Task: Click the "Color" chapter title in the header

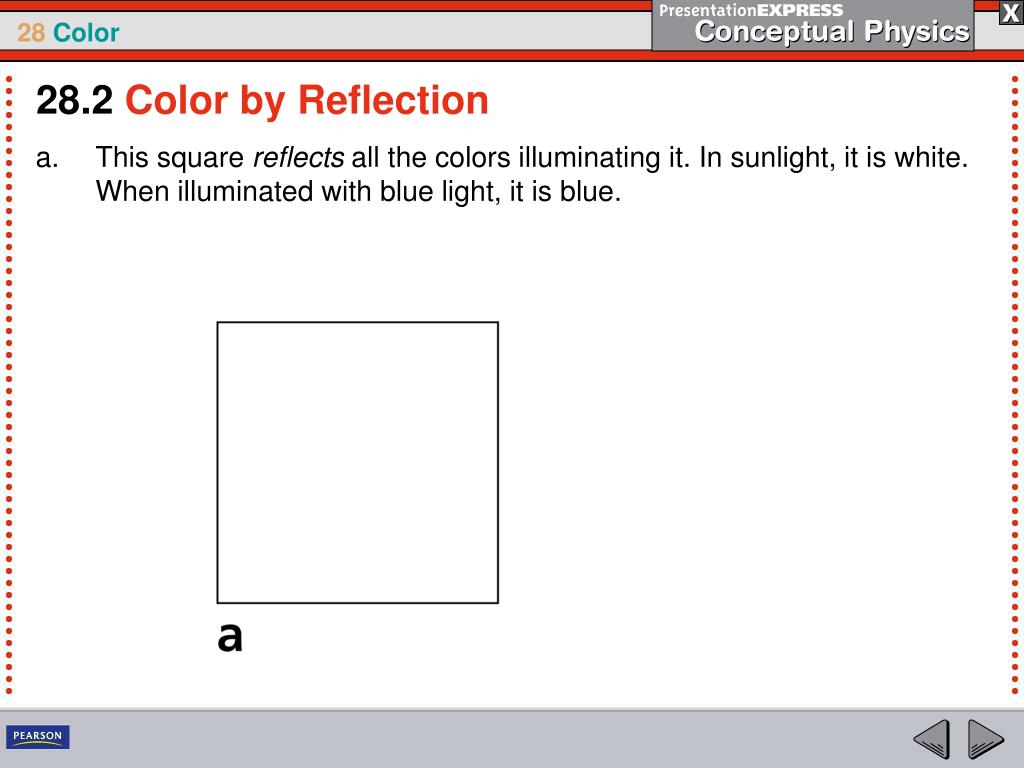Action: pyautogui.click(x=86, y=33)
